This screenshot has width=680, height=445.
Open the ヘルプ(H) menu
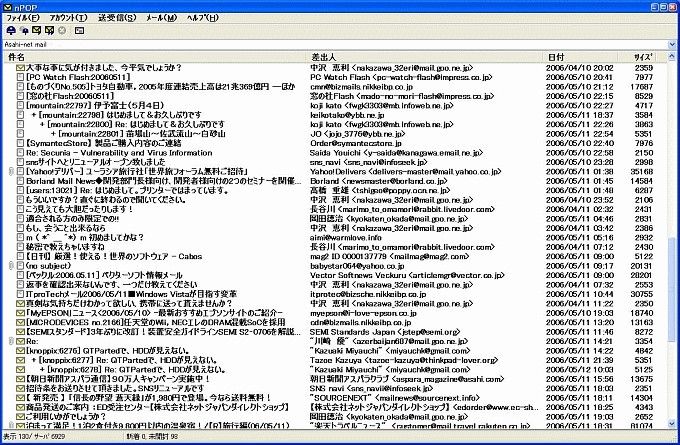203,18
